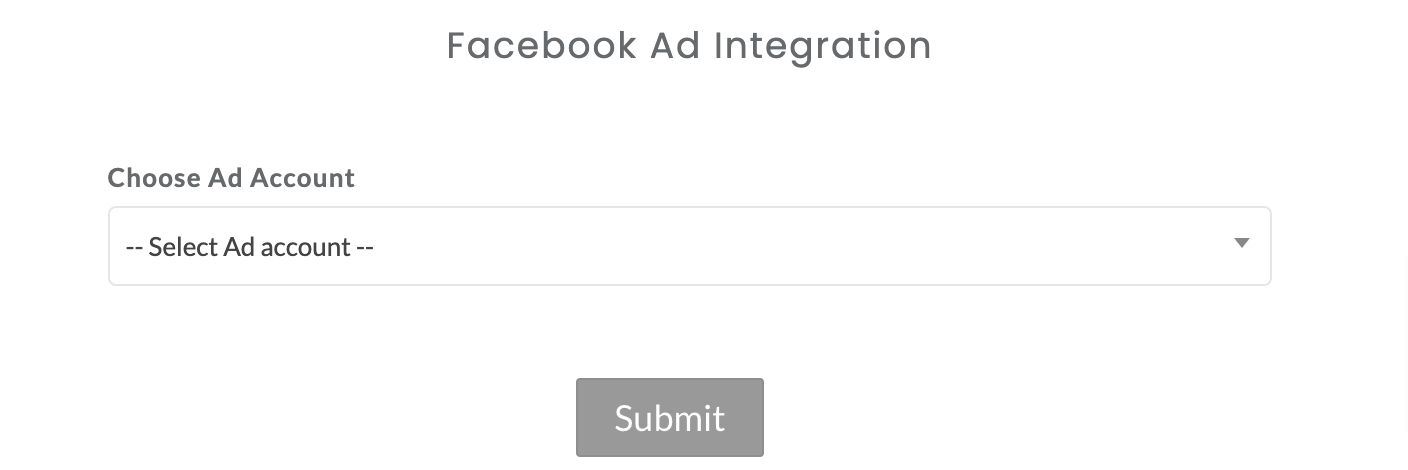Expand the Ad Account combo box
1408x470 pixels.
tap(689, 246)
